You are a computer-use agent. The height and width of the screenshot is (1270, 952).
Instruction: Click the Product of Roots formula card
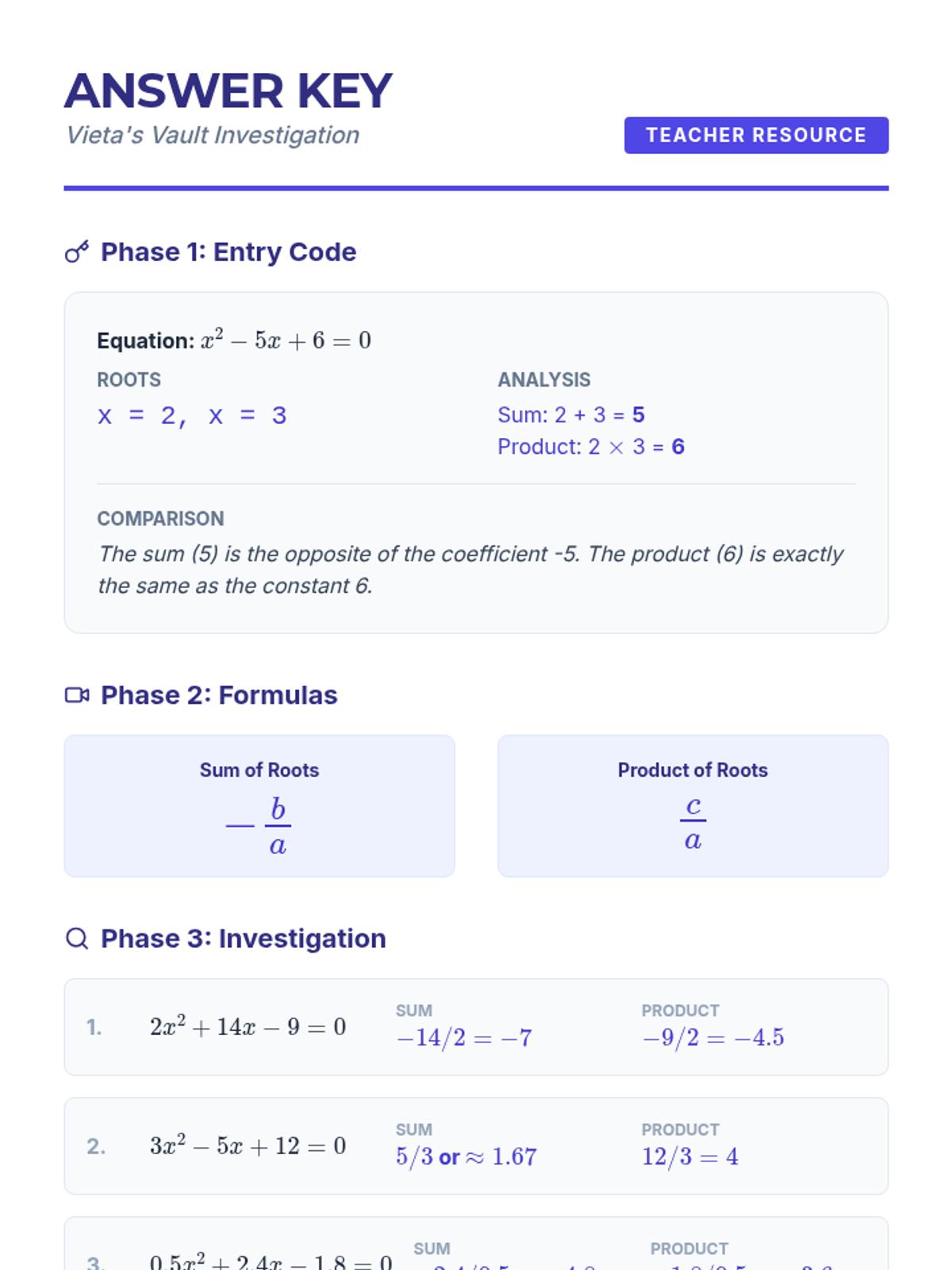coord(693,806)
